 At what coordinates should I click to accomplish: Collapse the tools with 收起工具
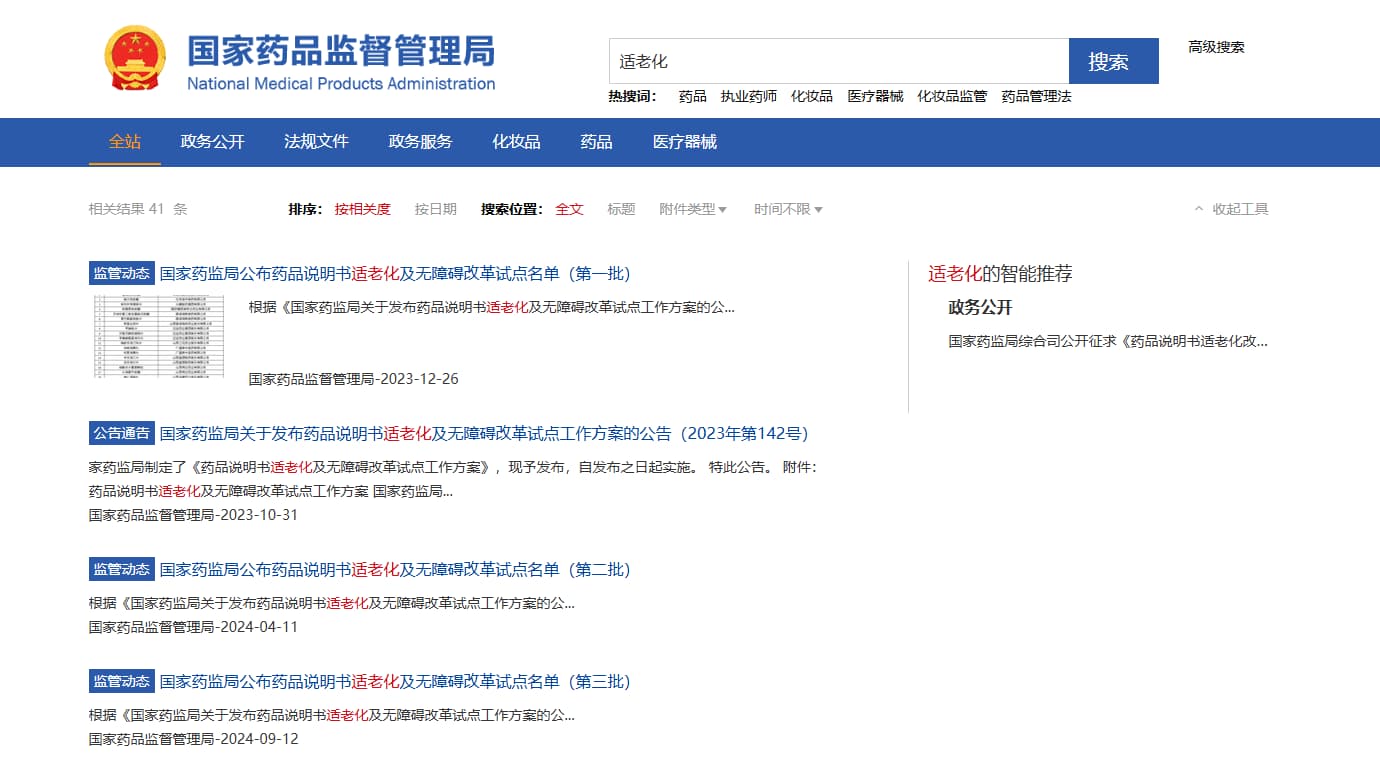point(1232,209)
